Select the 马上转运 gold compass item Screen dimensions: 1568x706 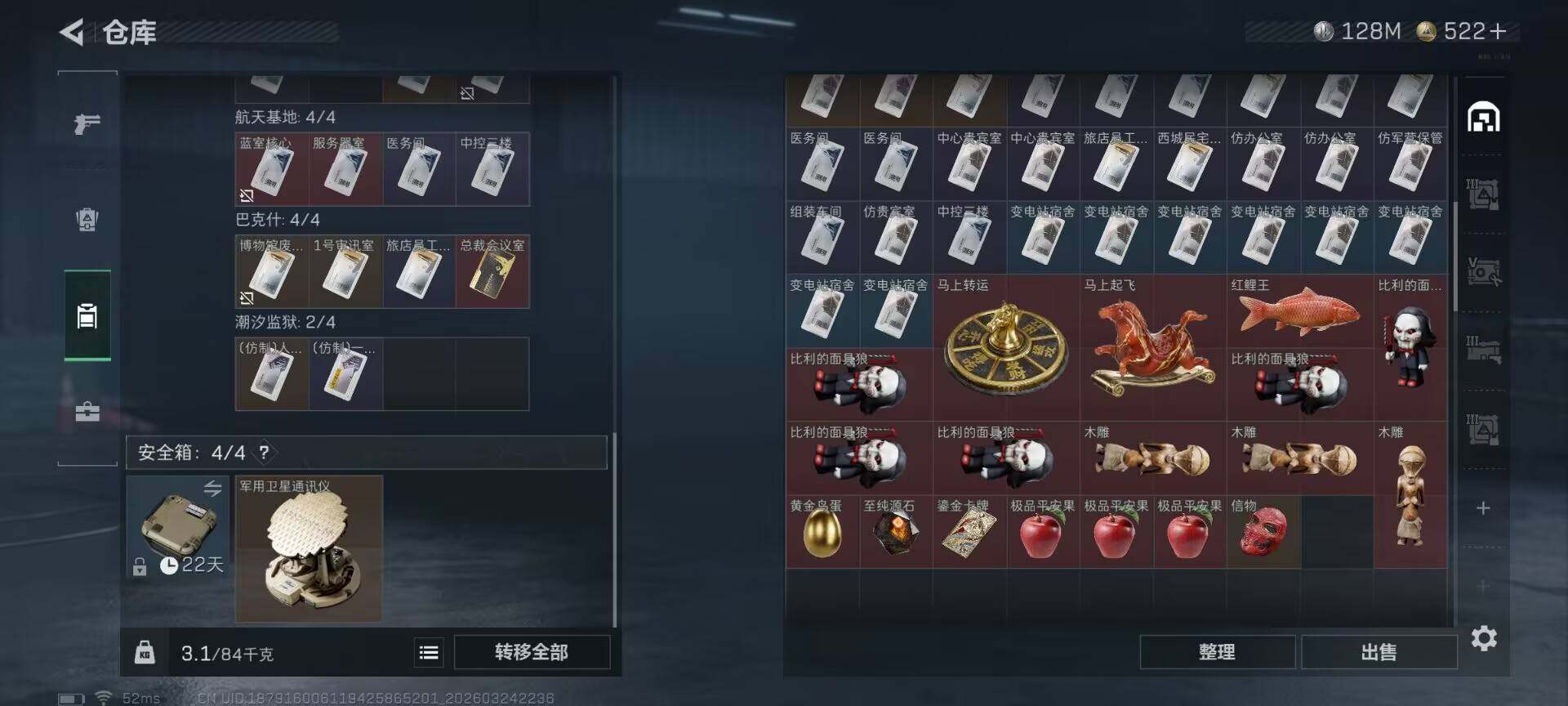pos(1006,347)
